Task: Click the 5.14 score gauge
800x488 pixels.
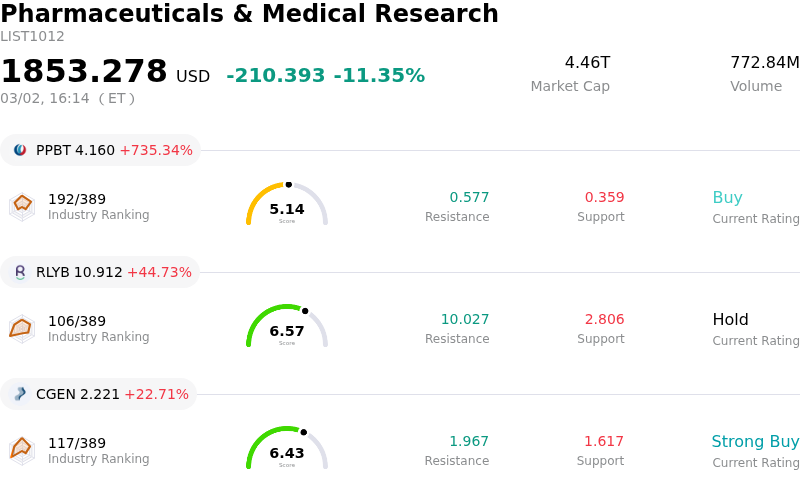Action: (x=287, y=205)
